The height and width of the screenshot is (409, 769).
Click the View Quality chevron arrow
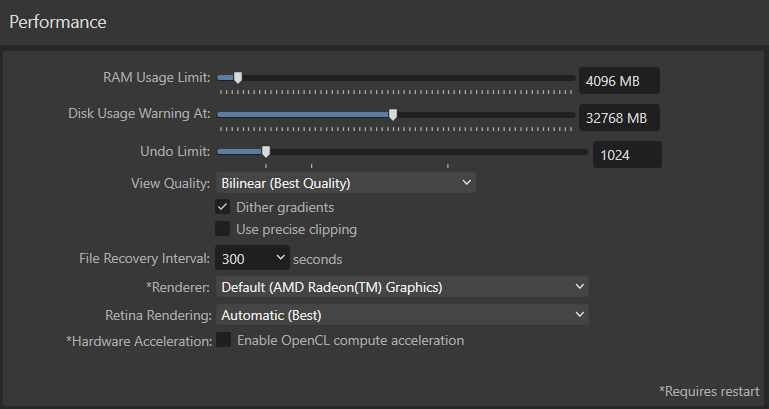pos(466,182)
